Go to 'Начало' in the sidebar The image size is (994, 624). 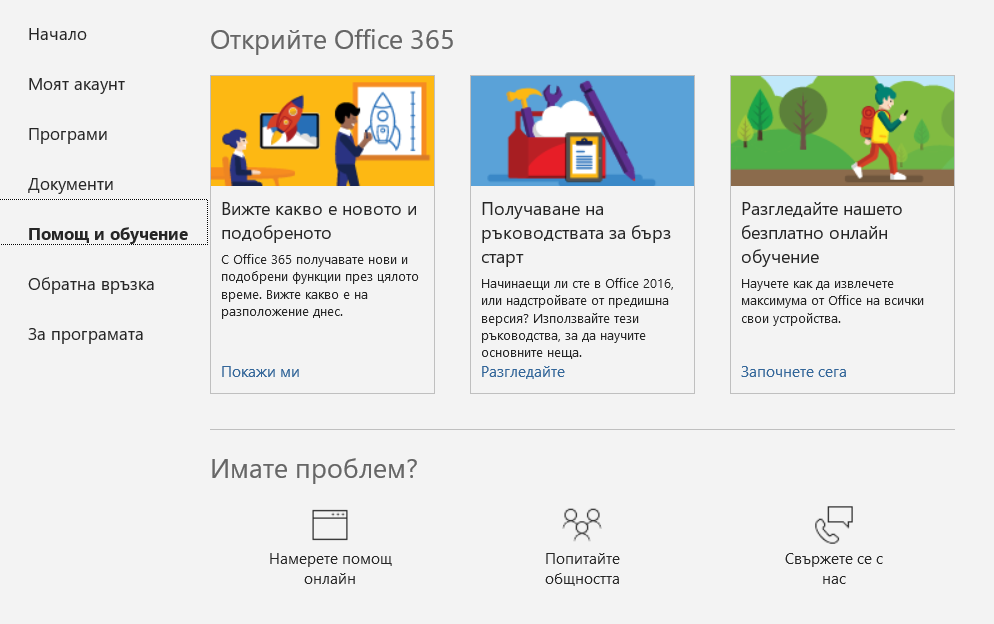click(57, 34)
